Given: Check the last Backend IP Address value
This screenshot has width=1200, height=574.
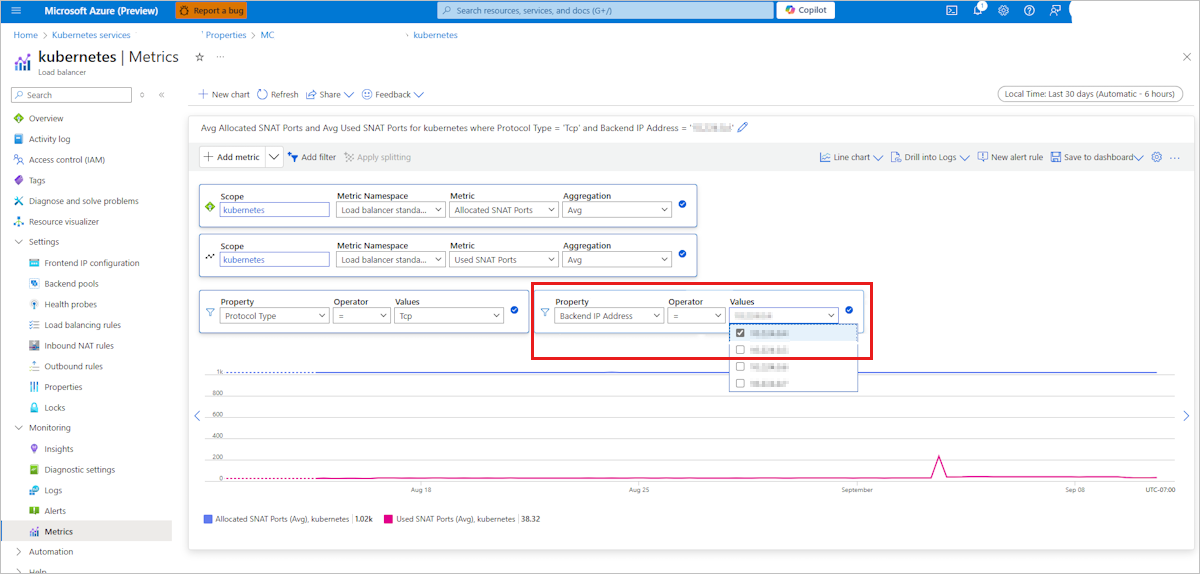Looking at the screenshot, I should (x=740, y=383).
